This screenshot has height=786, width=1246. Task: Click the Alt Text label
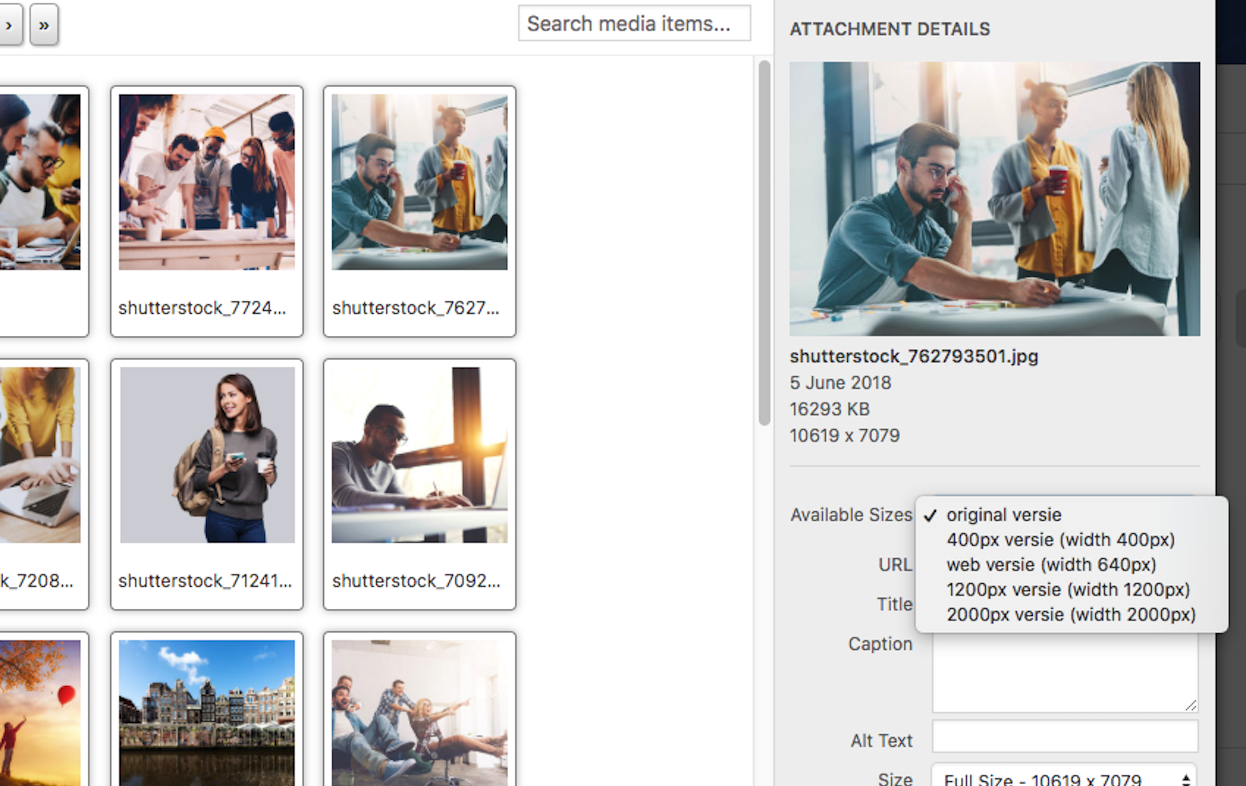click(881, 741)
